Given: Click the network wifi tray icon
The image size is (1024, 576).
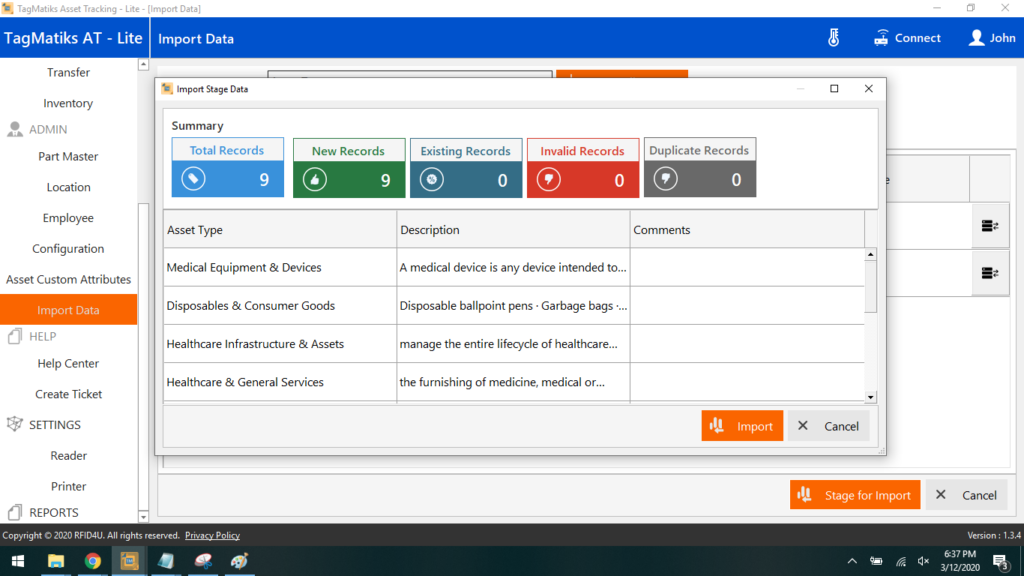Looking at the screenshot, I should pyautogui.click(x=901, y=562).
